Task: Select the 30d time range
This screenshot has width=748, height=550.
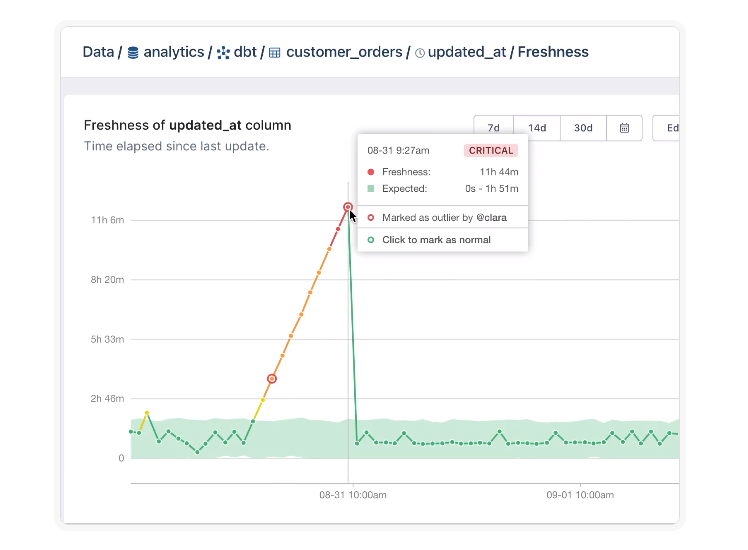Action: [583, 128]
